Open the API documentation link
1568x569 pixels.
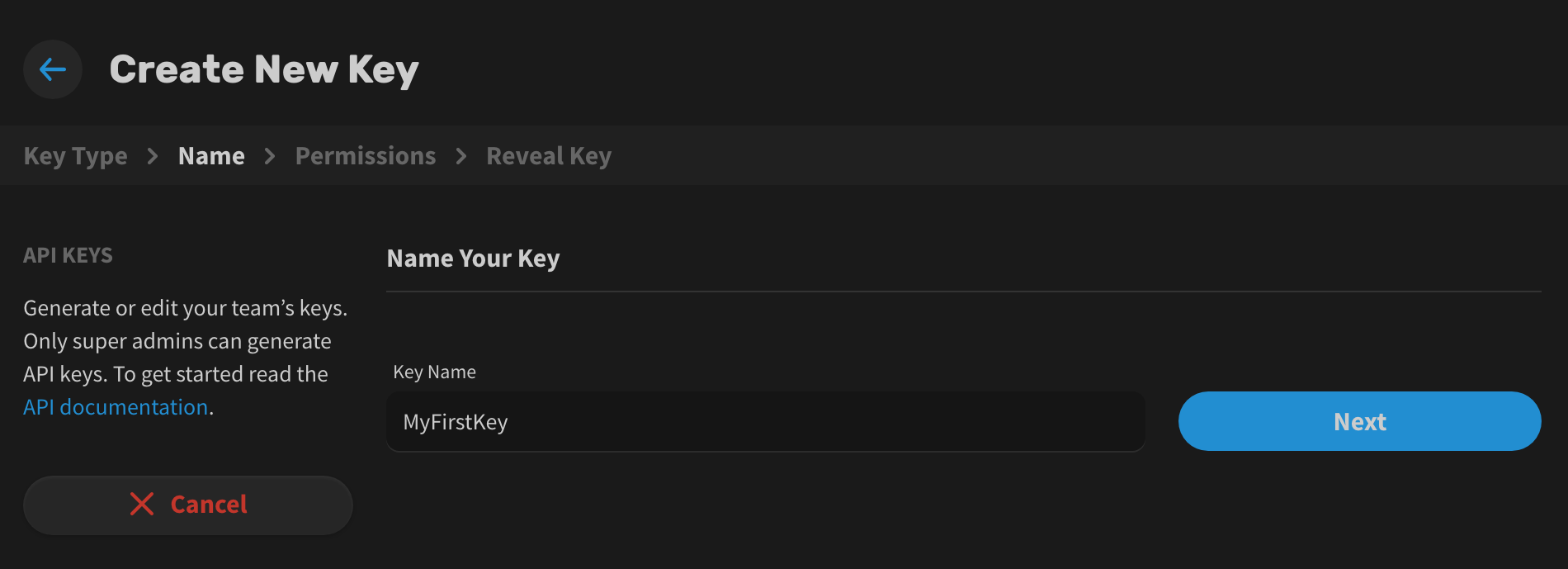click(116, 407)
